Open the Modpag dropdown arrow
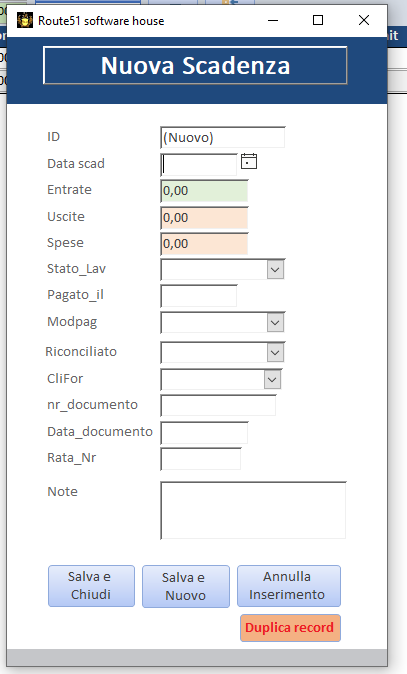Viewport: 407px width, 674px height. tap(275, 323)
